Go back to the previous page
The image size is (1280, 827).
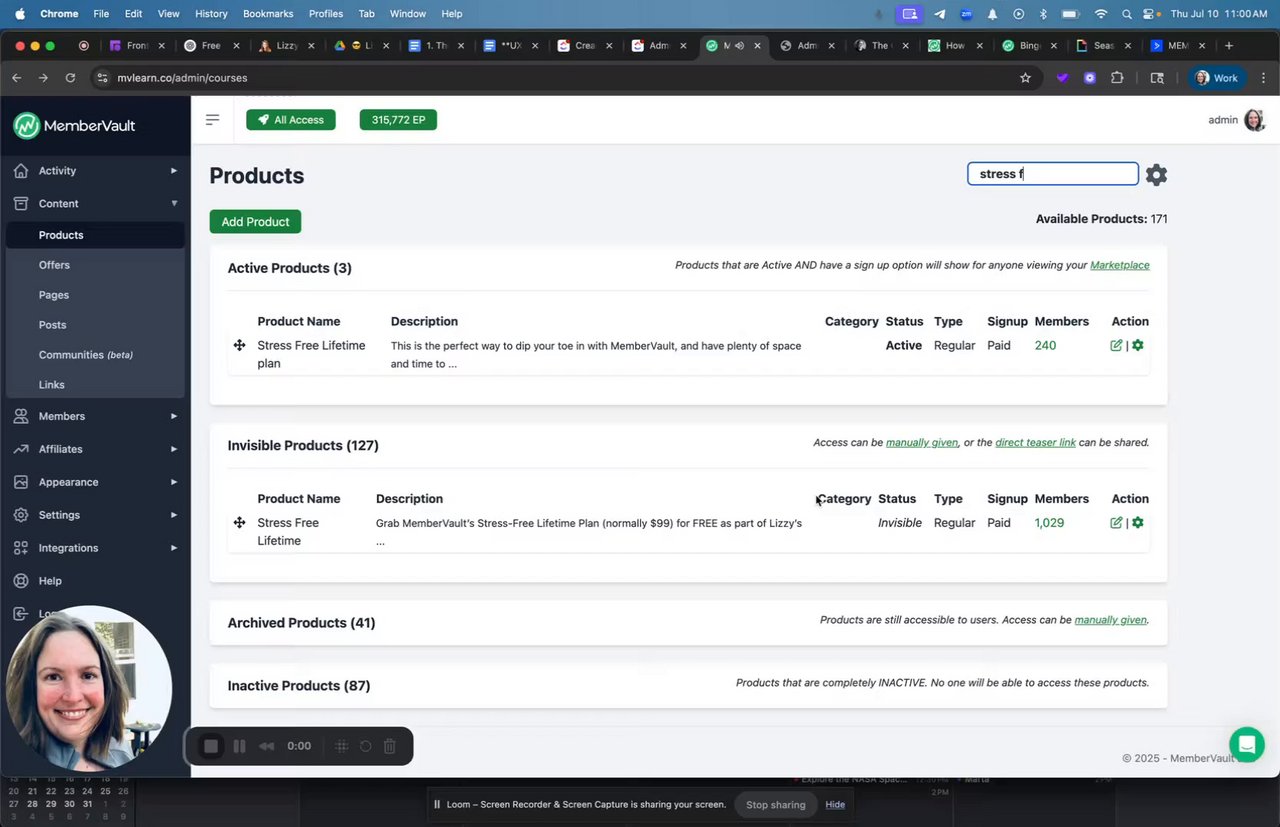[16, 78]
